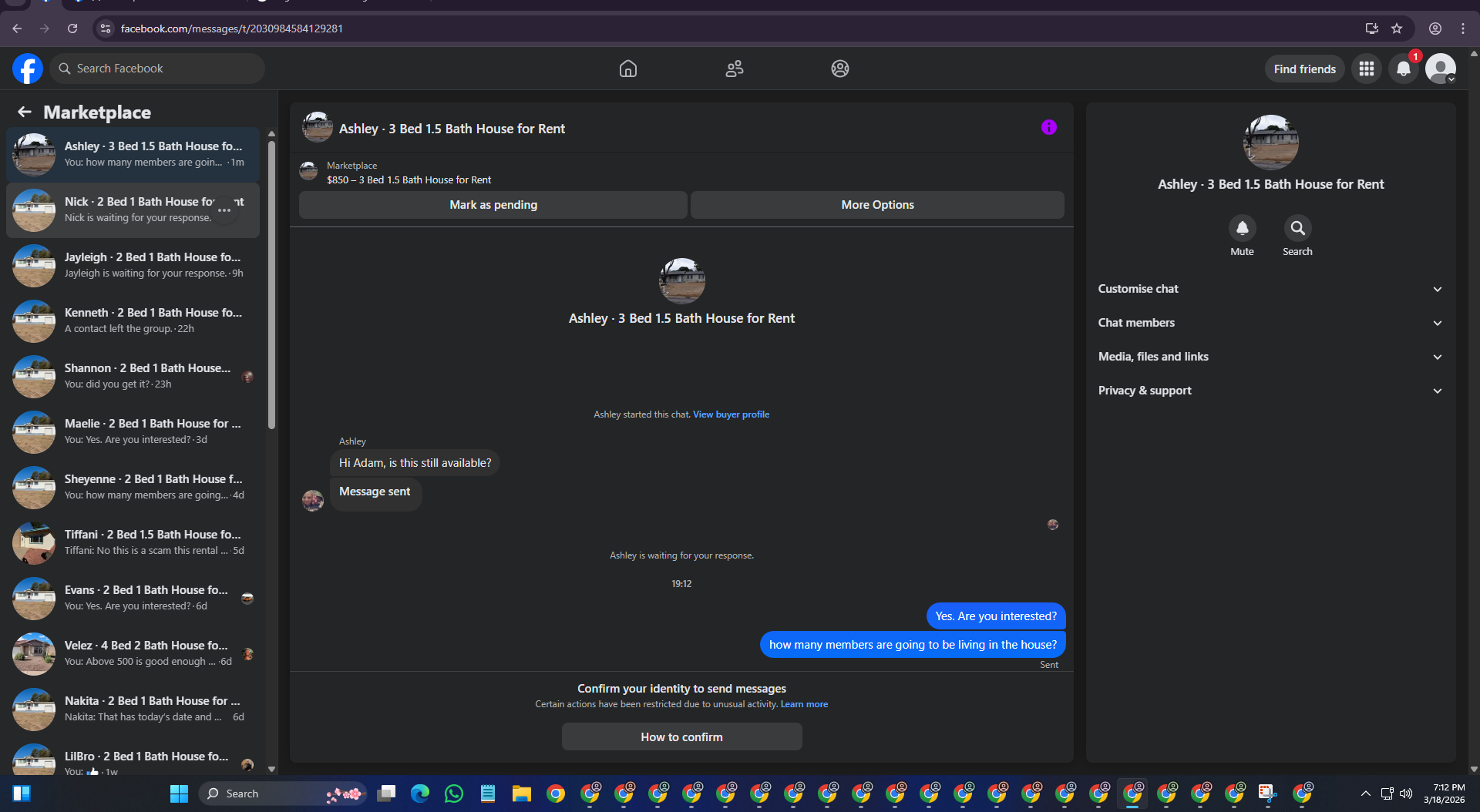Mute this chat with the bell icon
The image size is (1480, 812).
click(1242, 228)
